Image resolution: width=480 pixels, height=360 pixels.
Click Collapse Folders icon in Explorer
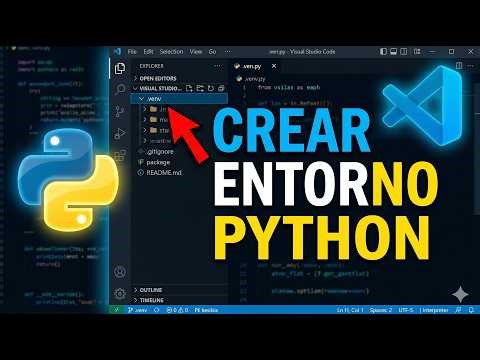221,88
